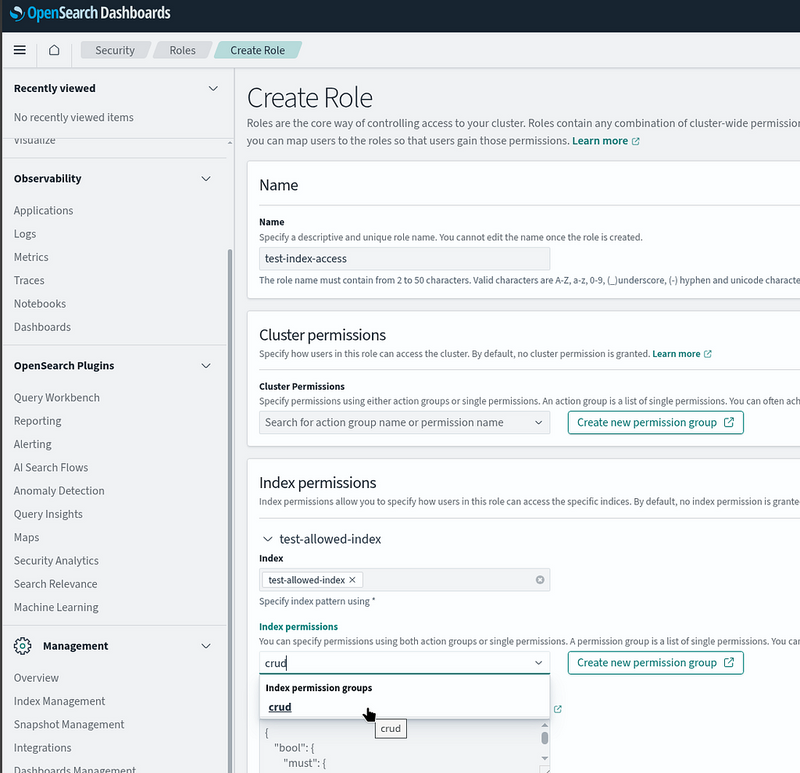Go to the Security breadcrumb
The height and width of the screenshot is (773, 800).
pyautogui.click(x=114, y=50)
